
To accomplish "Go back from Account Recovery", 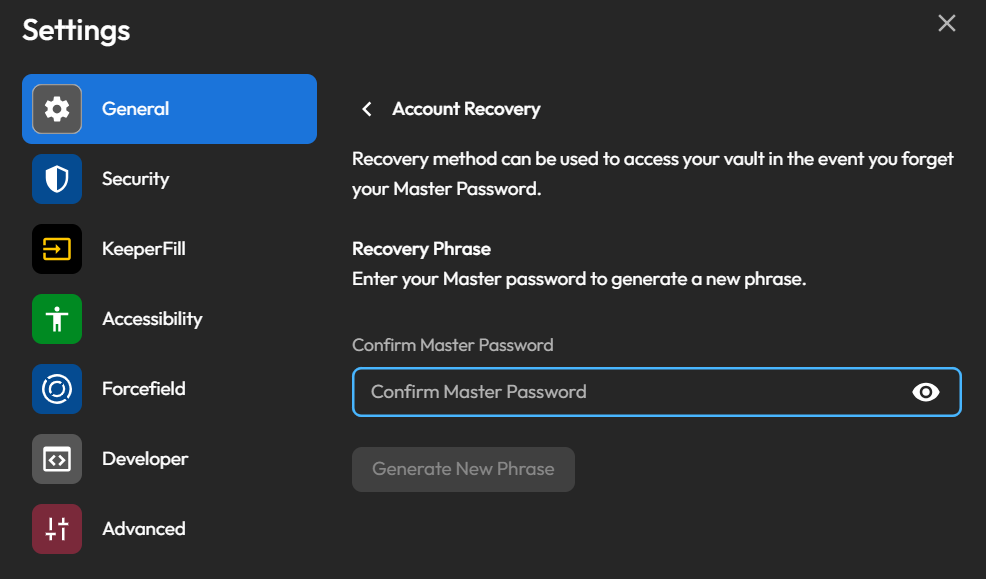I will 367,109.
